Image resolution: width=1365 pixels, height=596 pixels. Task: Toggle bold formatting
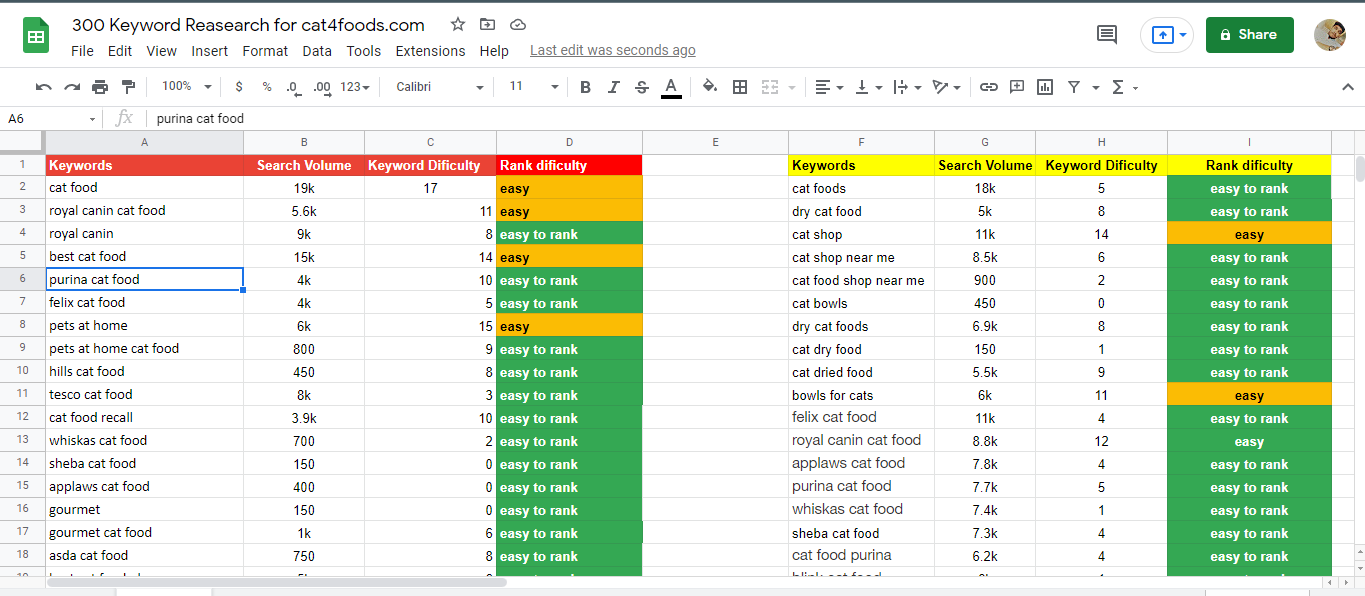(586, 87)
